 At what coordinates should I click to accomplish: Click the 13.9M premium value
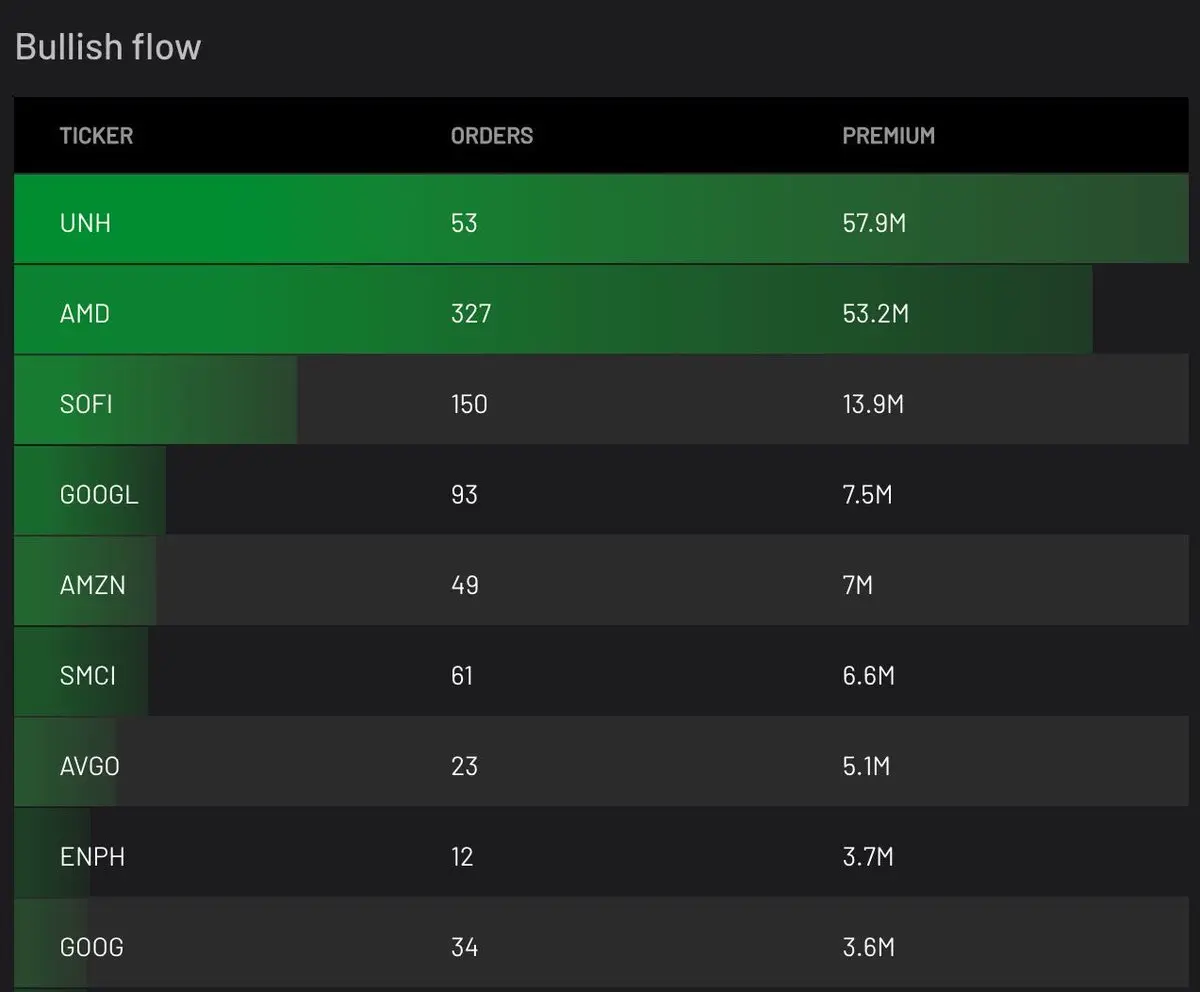pos(873,404)
